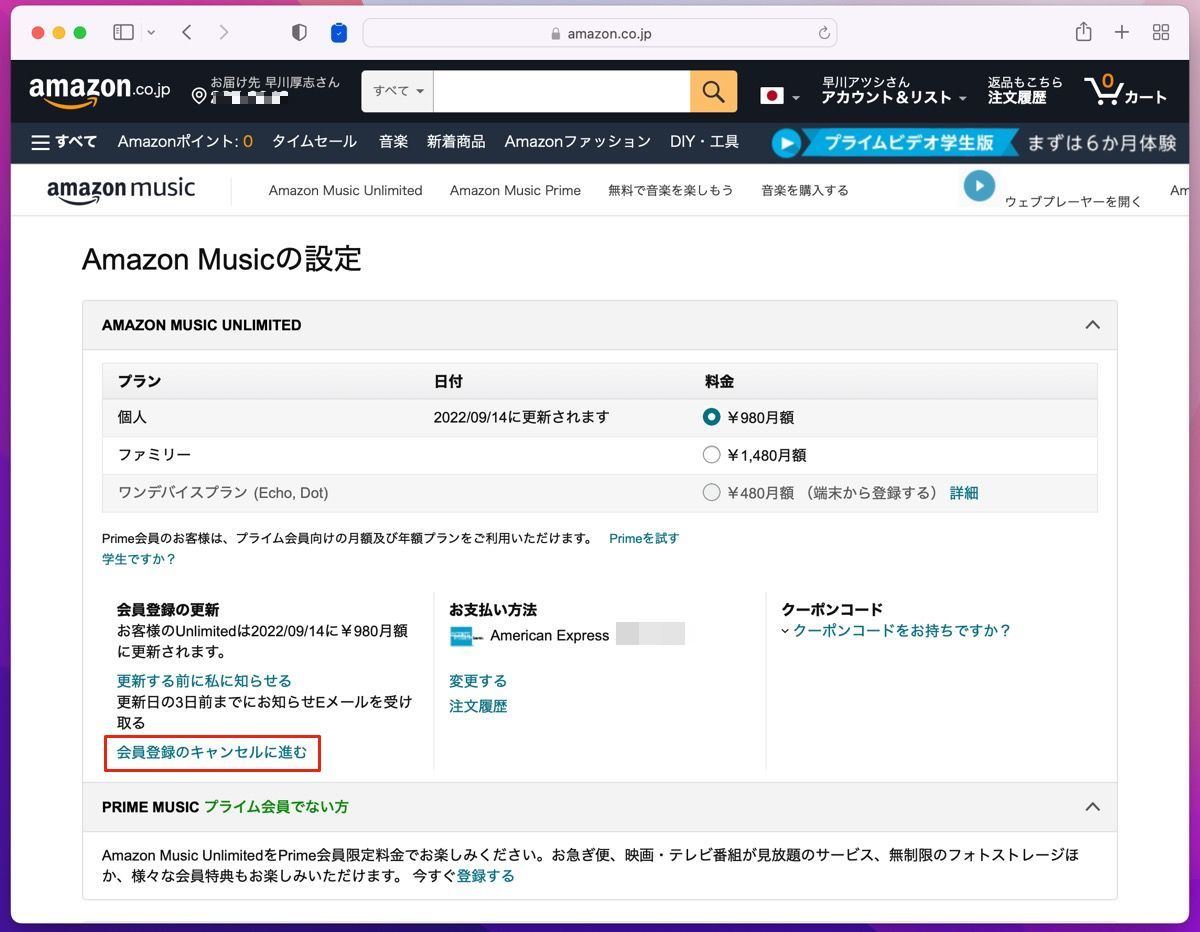Click the プラン column header
Image resolution: width=1200 pixels, height=932 pixels.
[x=140, y=381]
